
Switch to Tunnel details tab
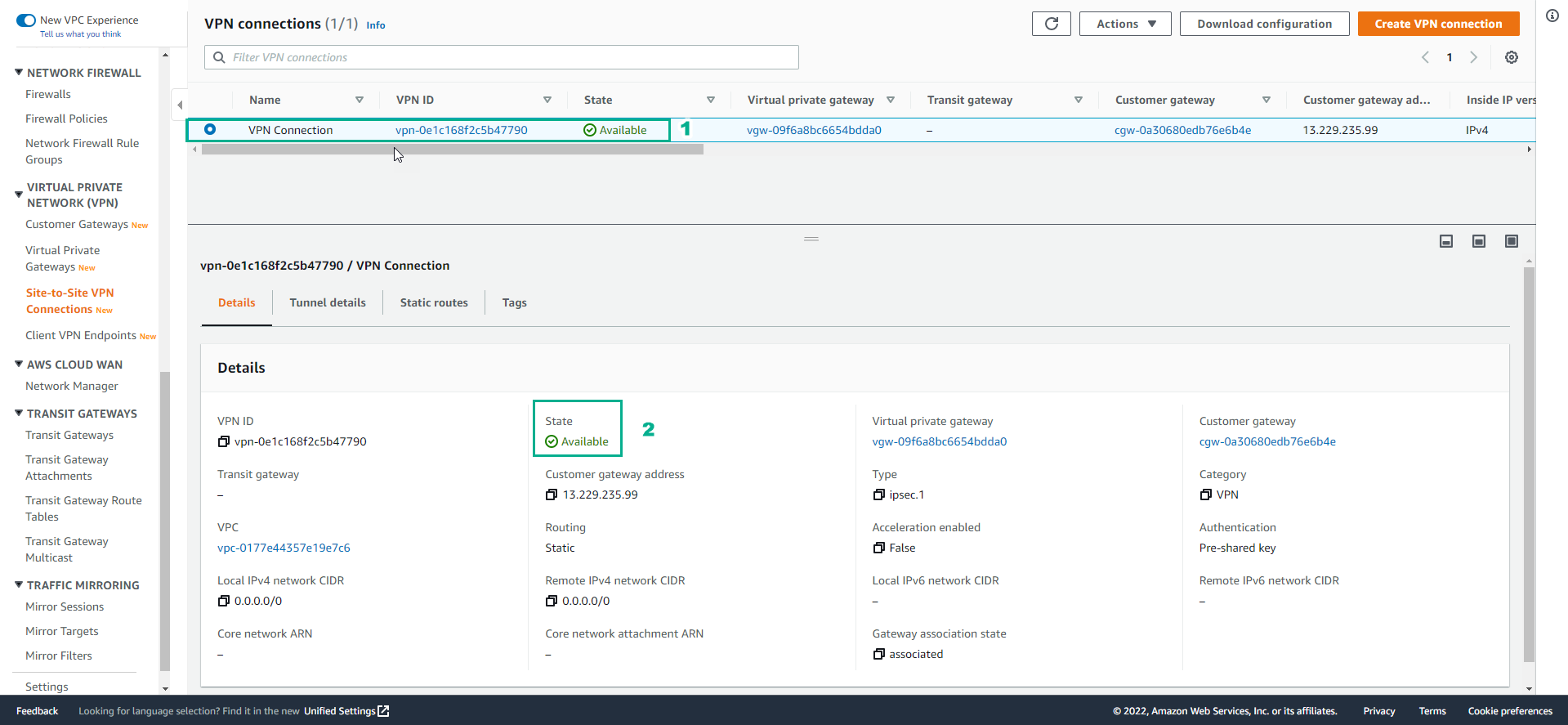click(328, 302)
